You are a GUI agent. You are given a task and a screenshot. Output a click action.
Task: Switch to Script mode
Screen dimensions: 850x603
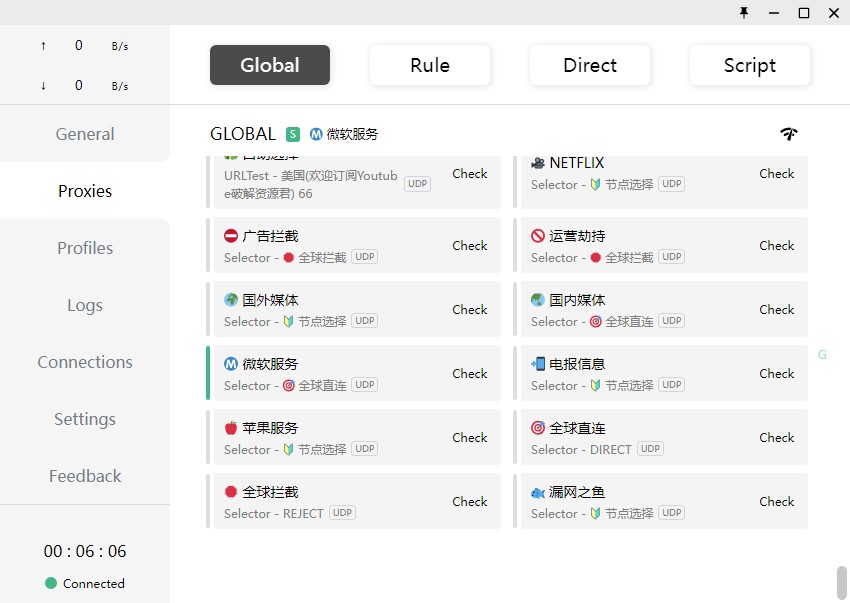tap(750, 65)
